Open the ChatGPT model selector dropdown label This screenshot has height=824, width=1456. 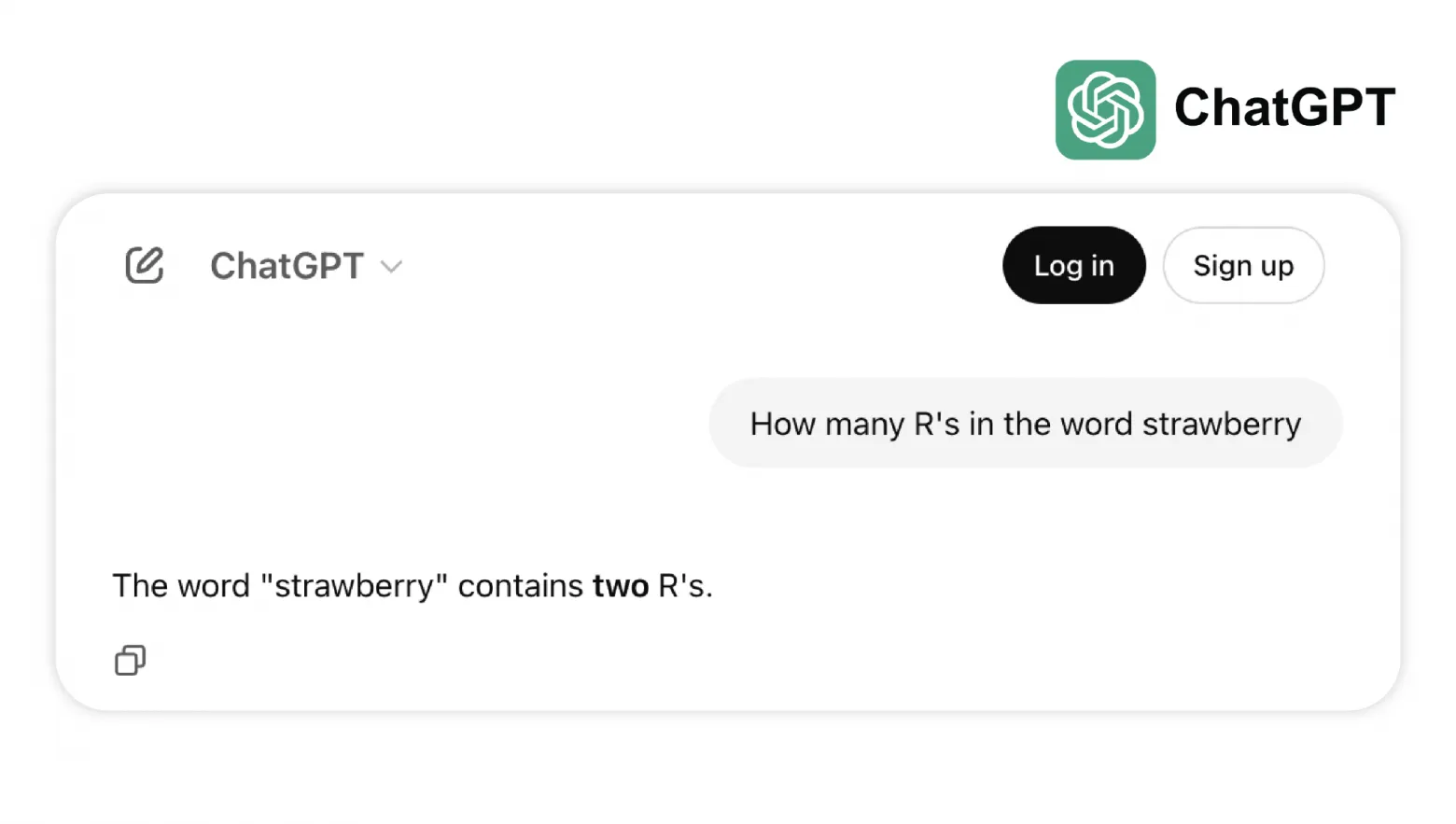[287, 267]
